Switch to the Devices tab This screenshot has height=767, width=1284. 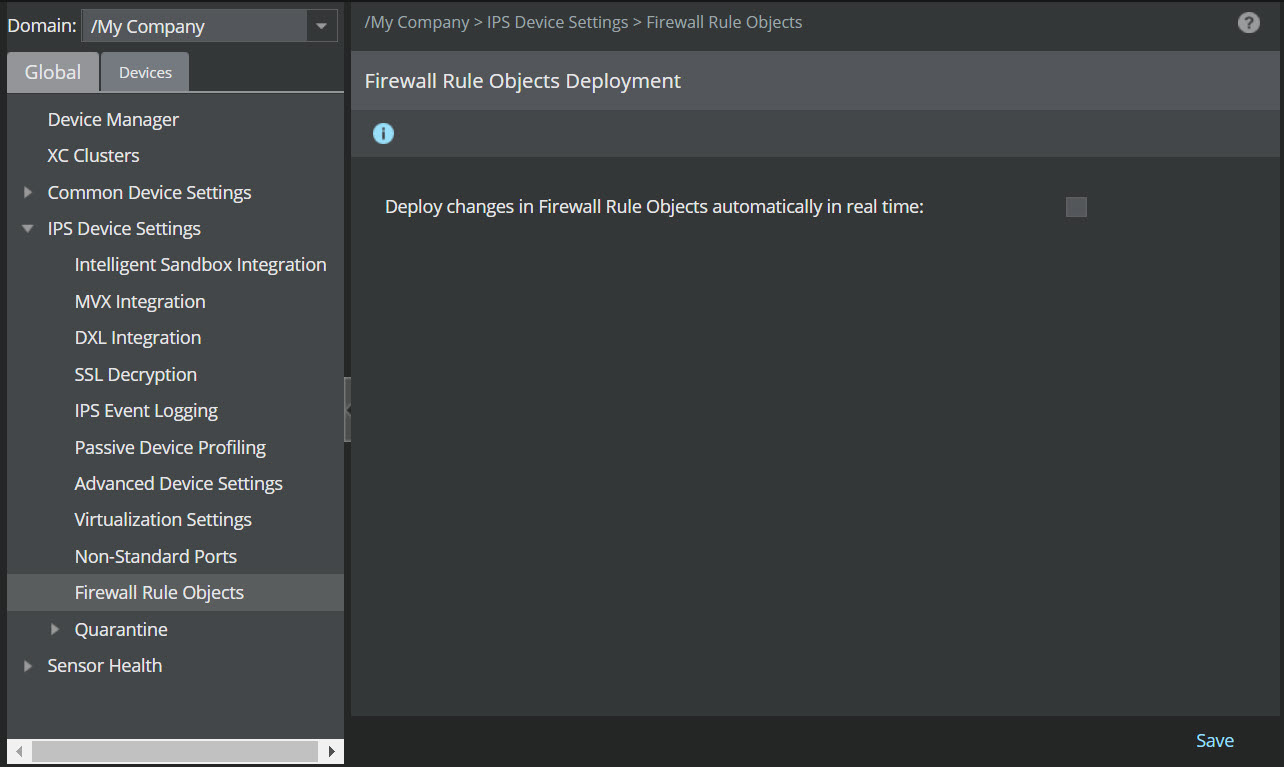[145, 72]
